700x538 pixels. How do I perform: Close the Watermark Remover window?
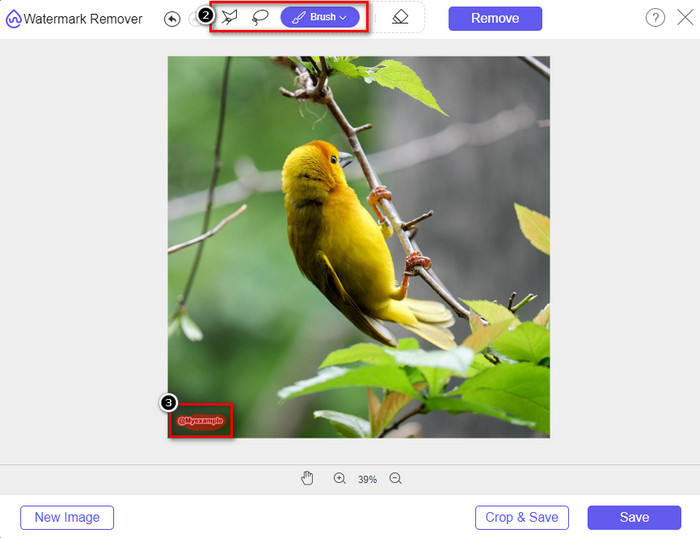[684, 18]
